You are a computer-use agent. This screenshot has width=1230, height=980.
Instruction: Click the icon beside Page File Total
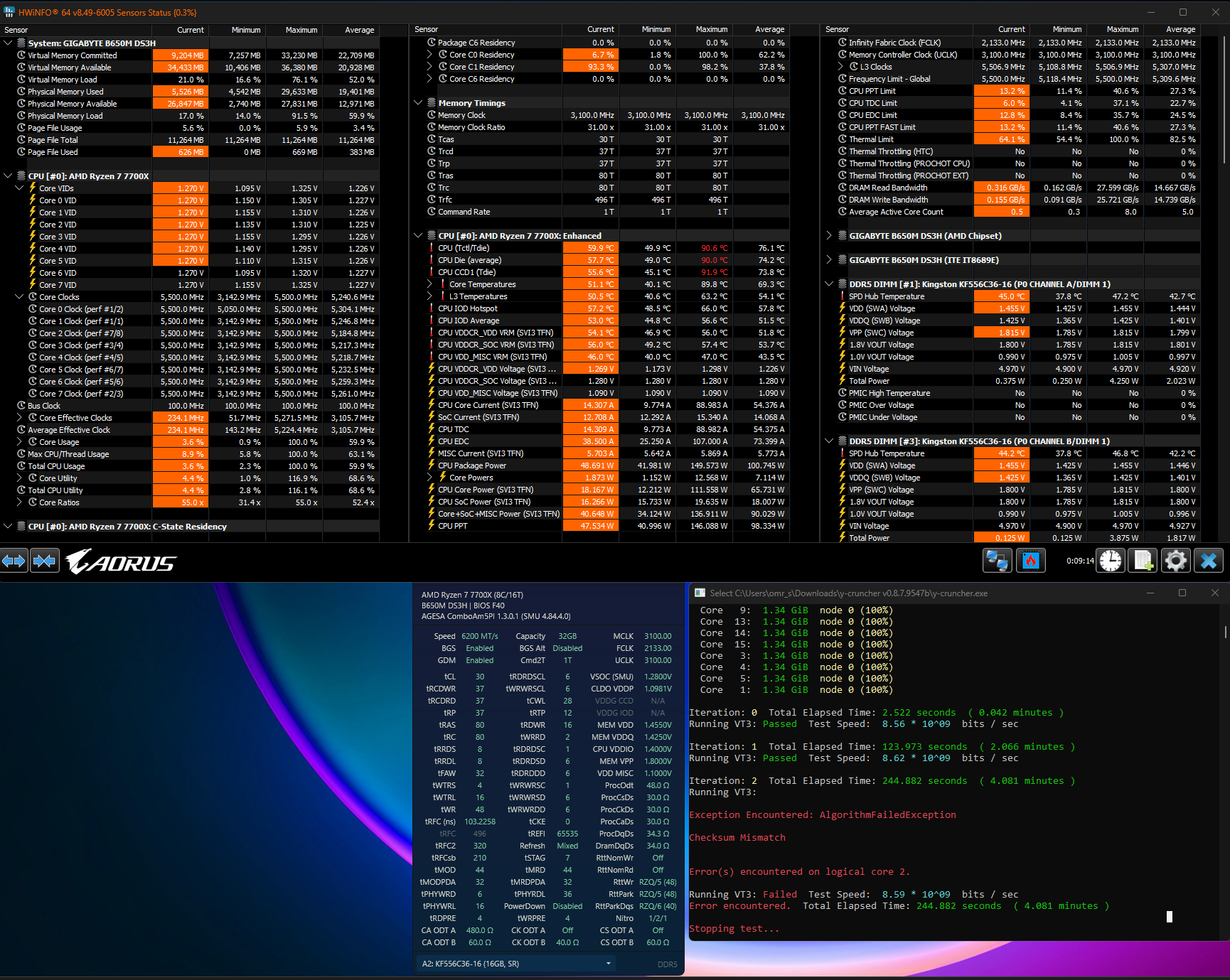21,140
